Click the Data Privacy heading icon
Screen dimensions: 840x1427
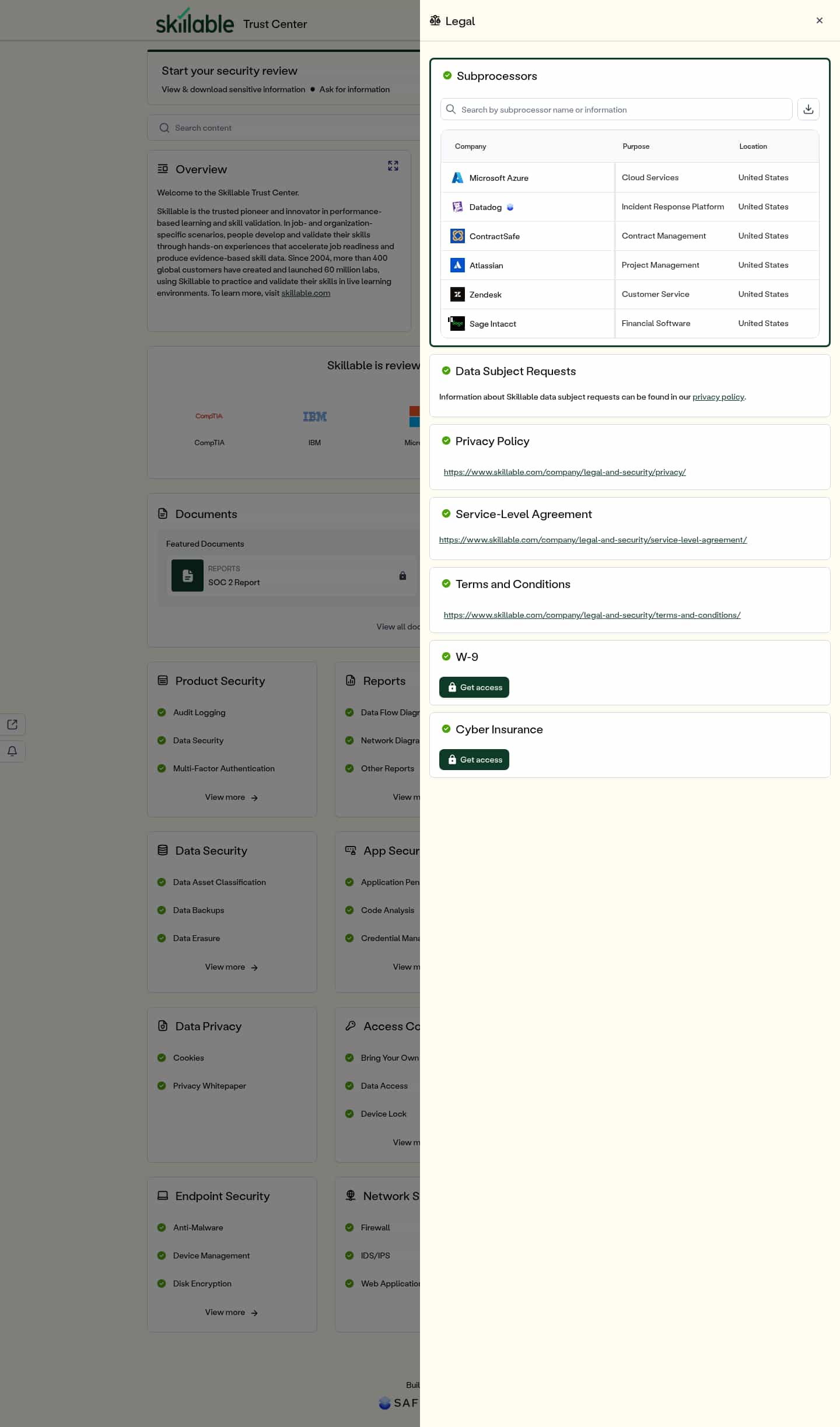click(x=163, y=1026)
